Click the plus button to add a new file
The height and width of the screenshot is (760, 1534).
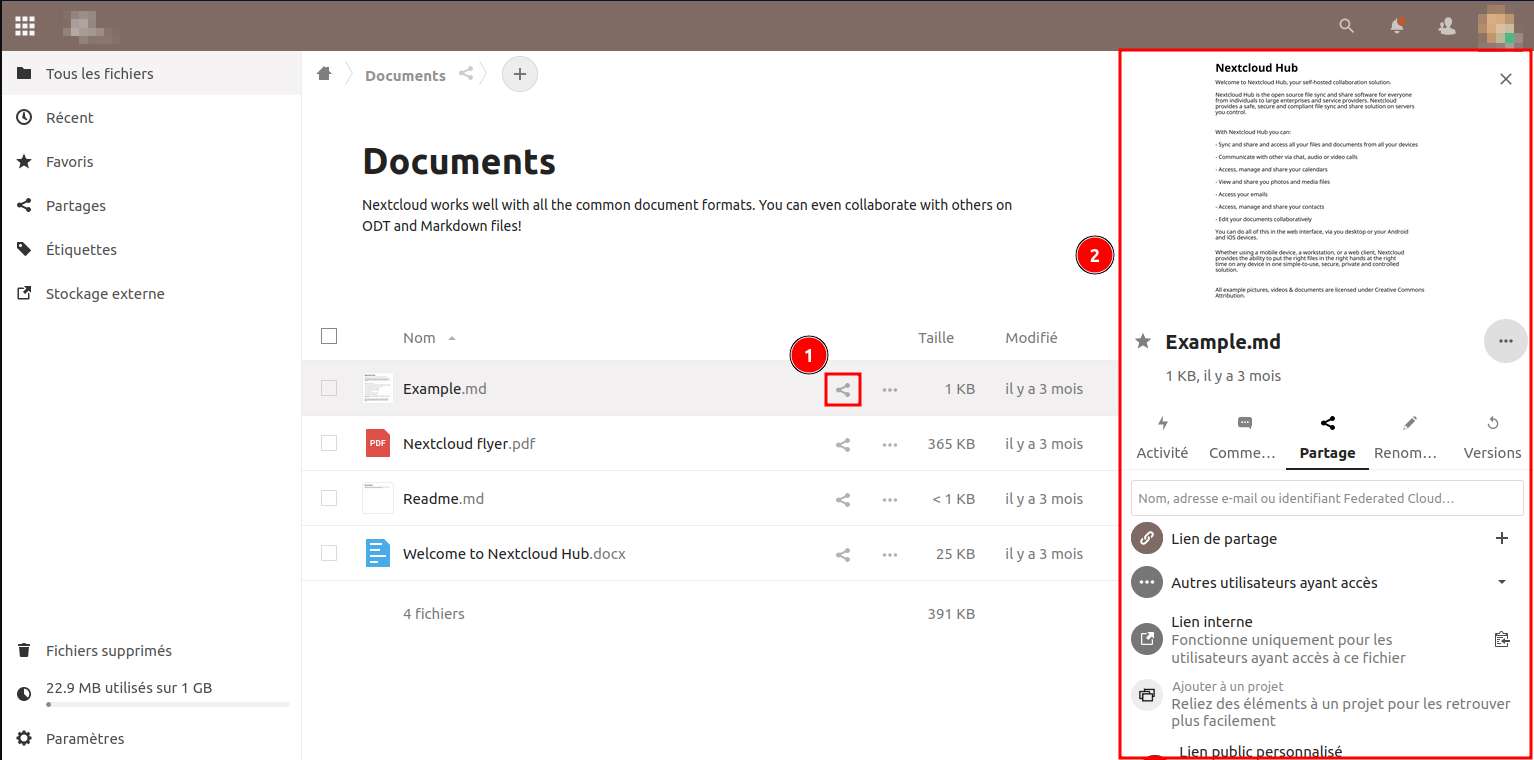[x=520, y=74]
